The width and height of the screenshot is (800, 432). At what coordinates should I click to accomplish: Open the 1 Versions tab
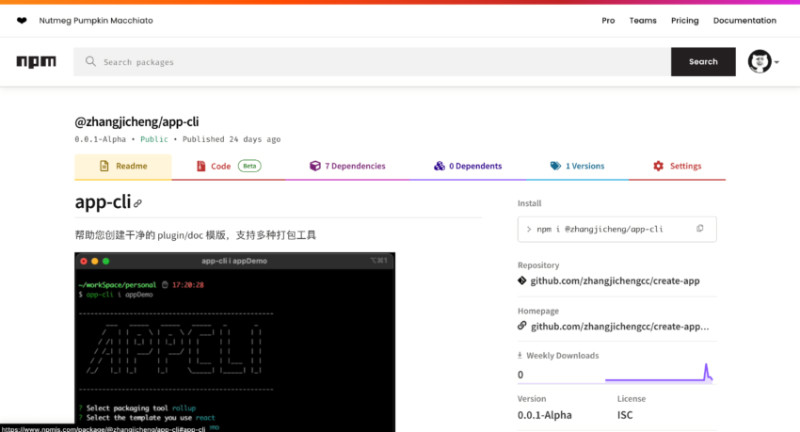tap(577, 167)
